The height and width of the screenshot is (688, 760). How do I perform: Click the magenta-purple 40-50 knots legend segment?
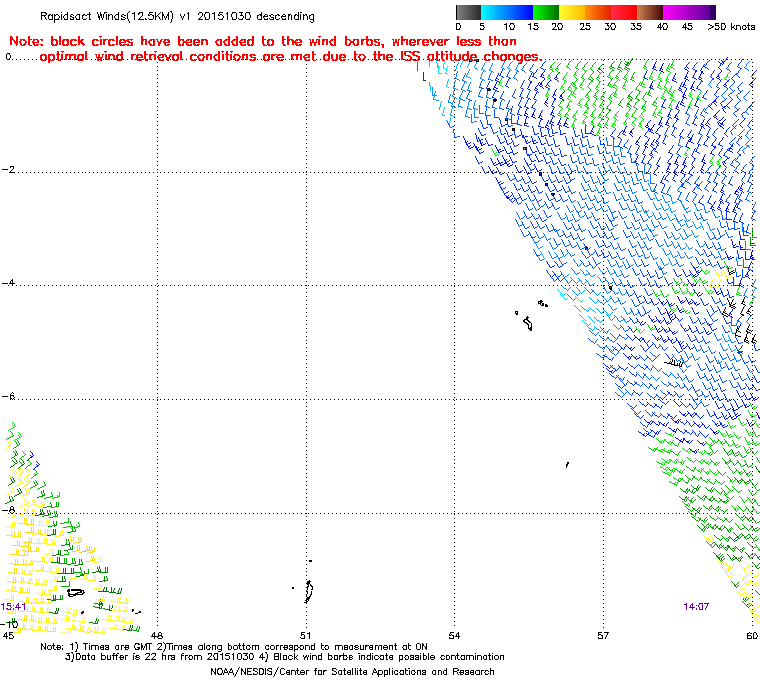tap(689, 12)
